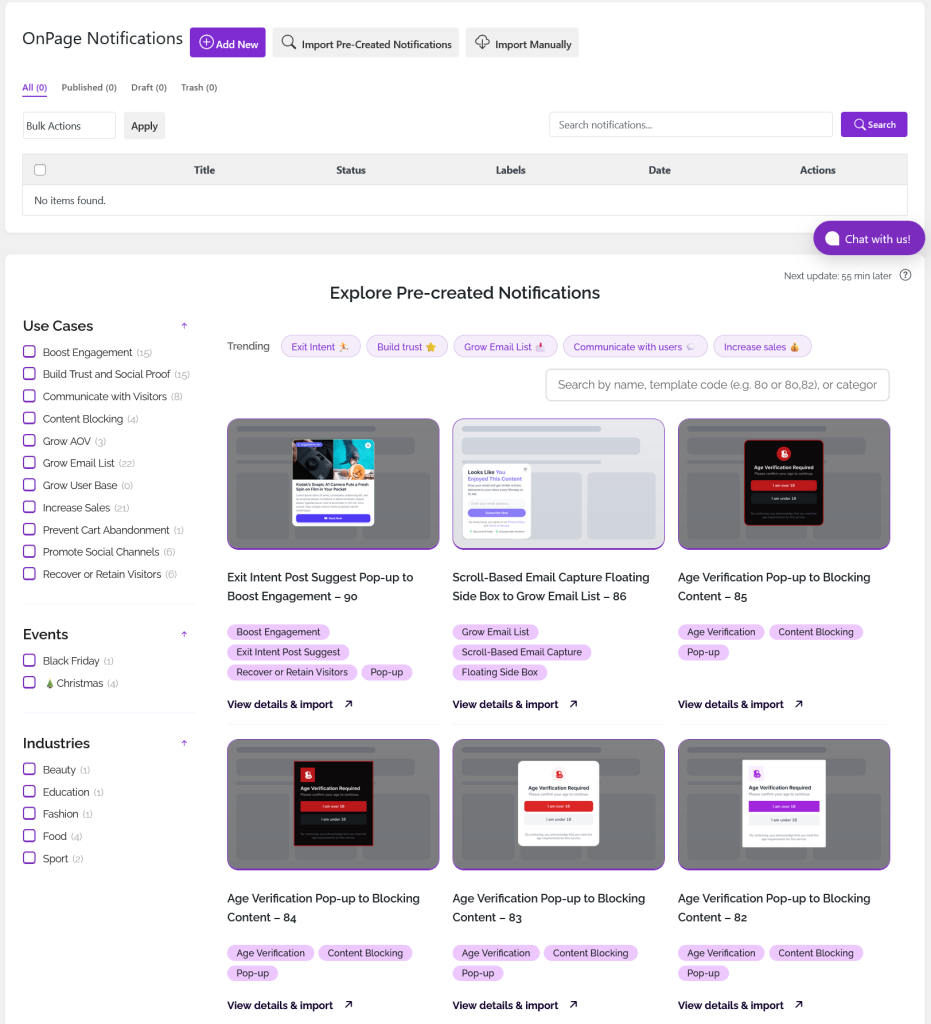Click Pop-up tag on template 83
The image size is (931, 1024).
click(478, 973)
